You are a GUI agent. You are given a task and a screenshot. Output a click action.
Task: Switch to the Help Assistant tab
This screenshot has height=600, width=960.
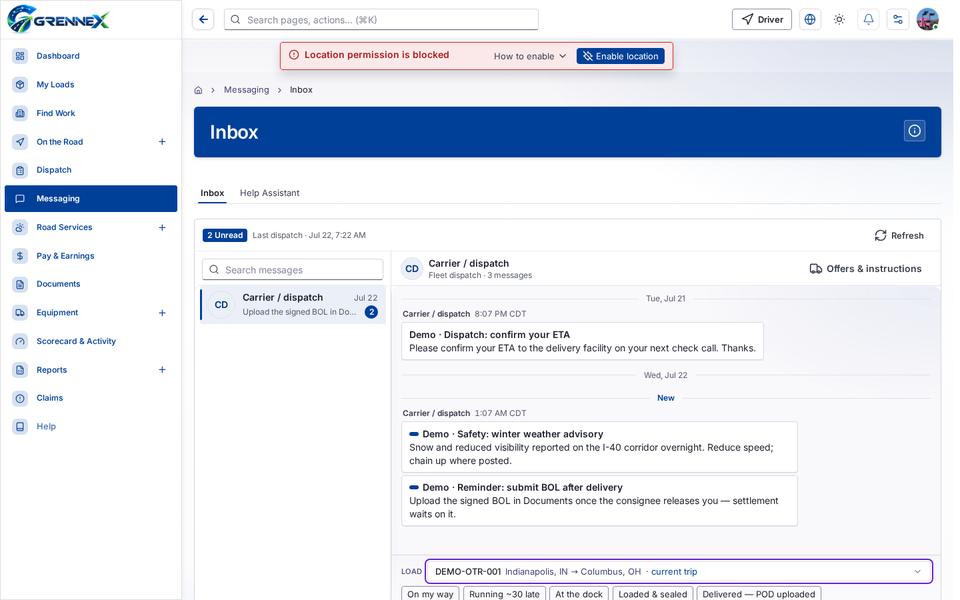pos(269,193)
